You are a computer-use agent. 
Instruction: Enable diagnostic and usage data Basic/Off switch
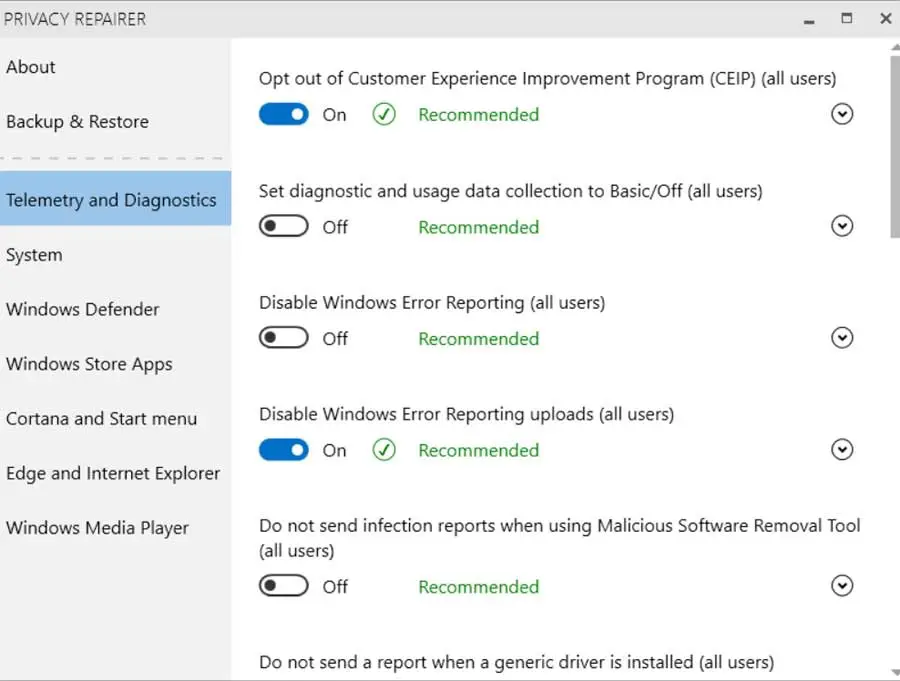pos(284,227)
